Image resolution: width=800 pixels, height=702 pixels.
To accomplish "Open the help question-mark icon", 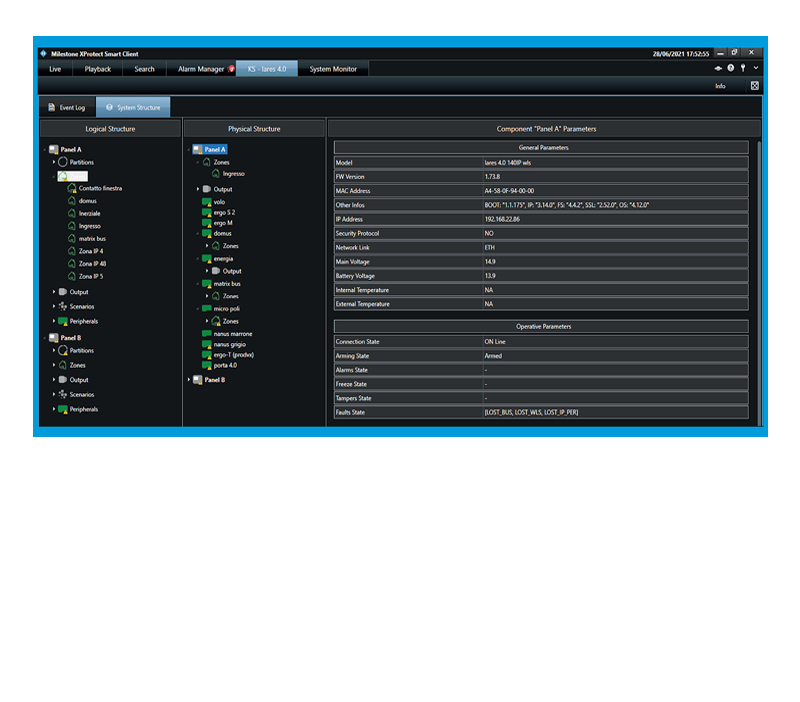I will (731, 68).
